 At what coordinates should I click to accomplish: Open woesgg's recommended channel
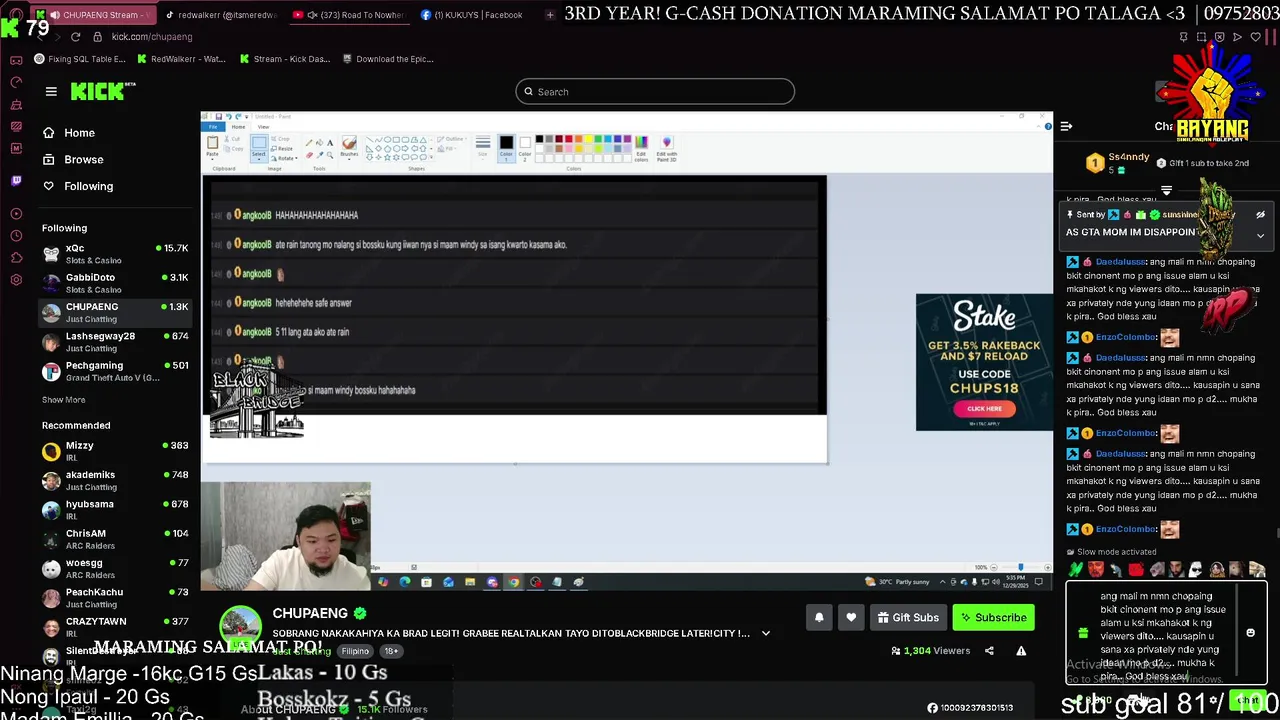click(x=115, y=568)
